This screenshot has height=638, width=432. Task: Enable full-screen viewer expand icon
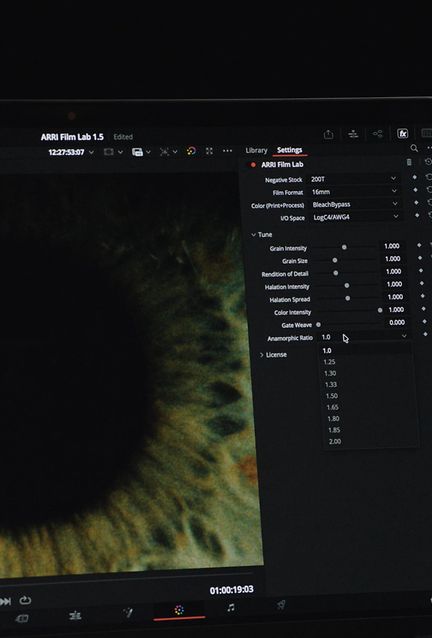point(209,151)
